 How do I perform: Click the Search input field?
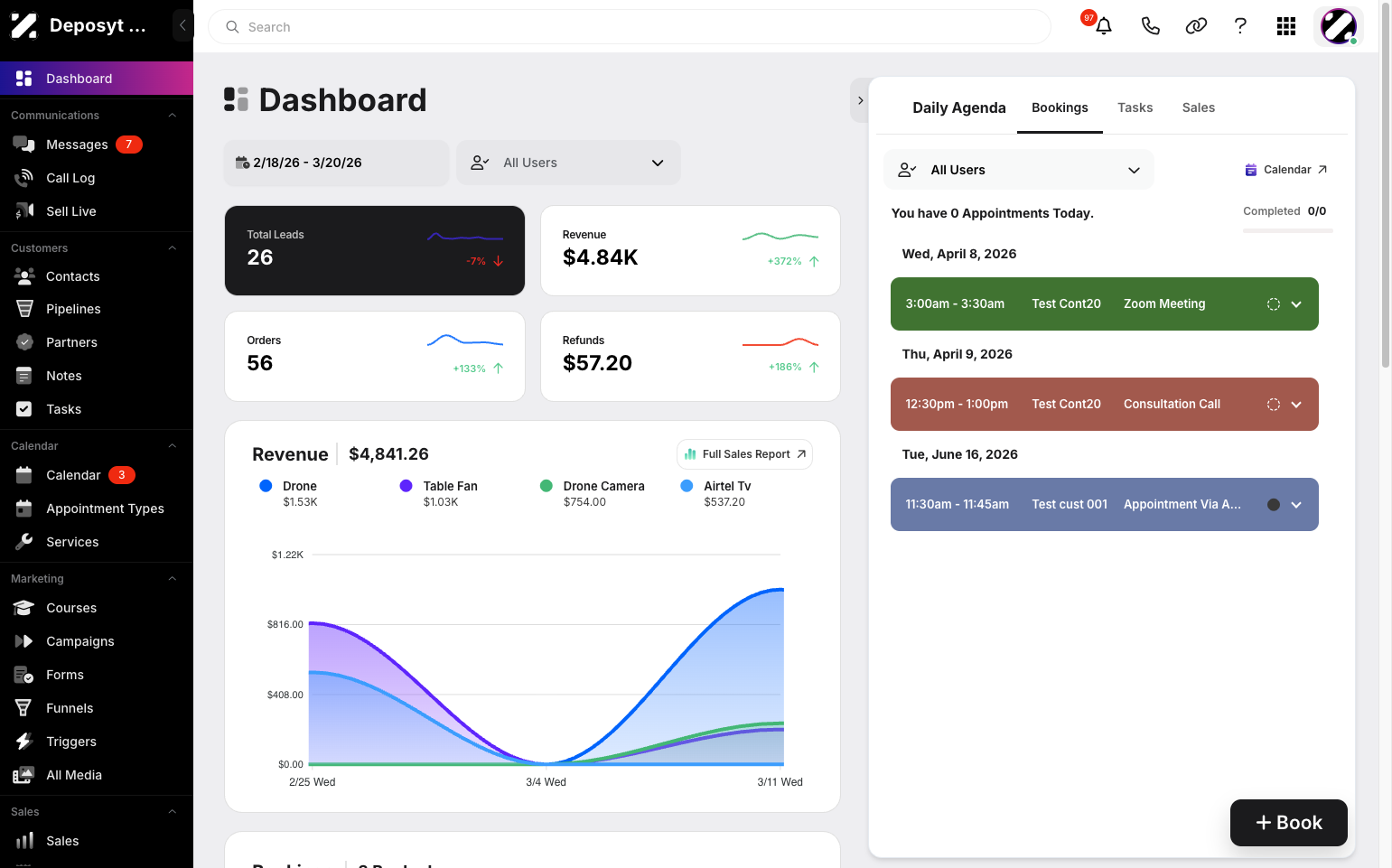(630, 27)
